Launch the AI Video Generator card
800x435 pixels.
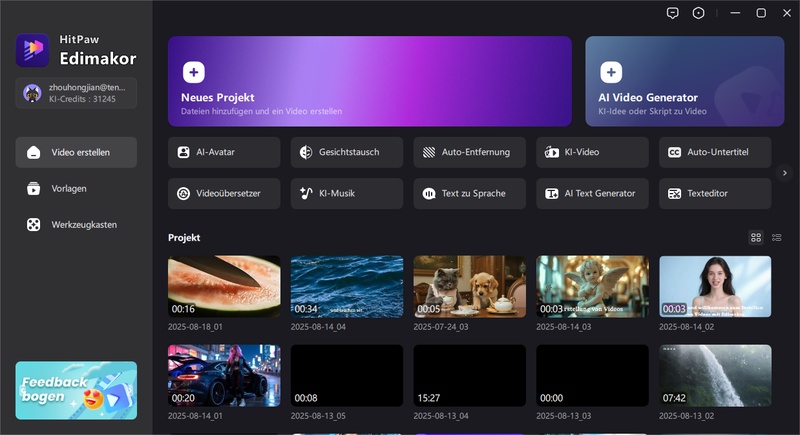tap(685, 81)
